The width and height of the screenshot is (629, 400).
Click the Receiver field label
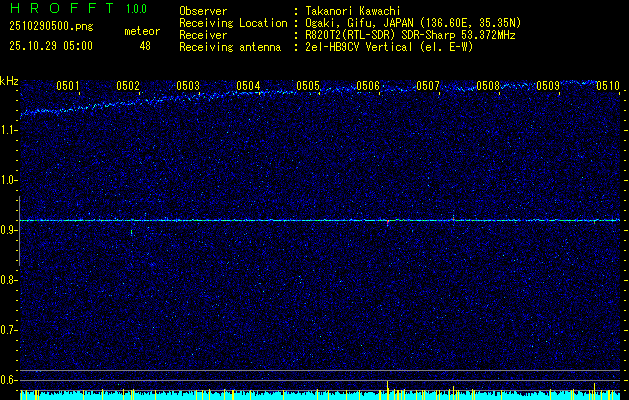click(203, 35)
